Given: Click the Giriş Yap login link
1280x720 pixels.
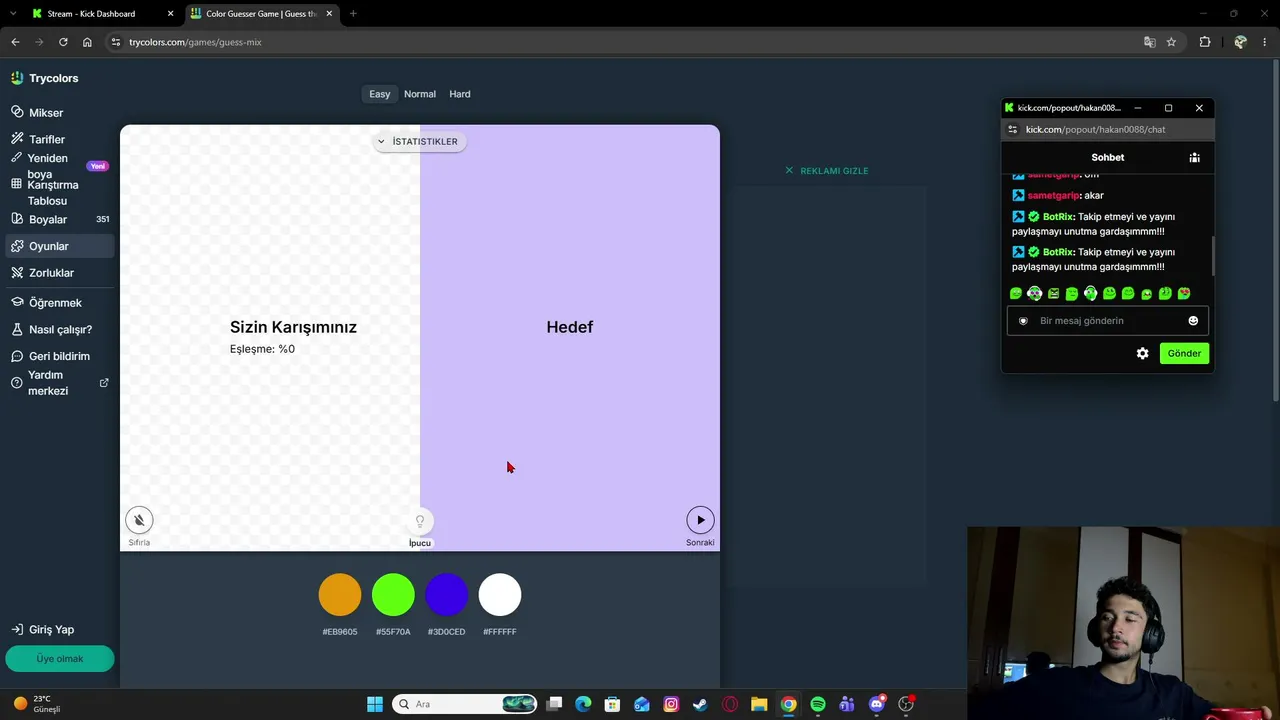Looking at the screenshot, I should click(44, 629).
